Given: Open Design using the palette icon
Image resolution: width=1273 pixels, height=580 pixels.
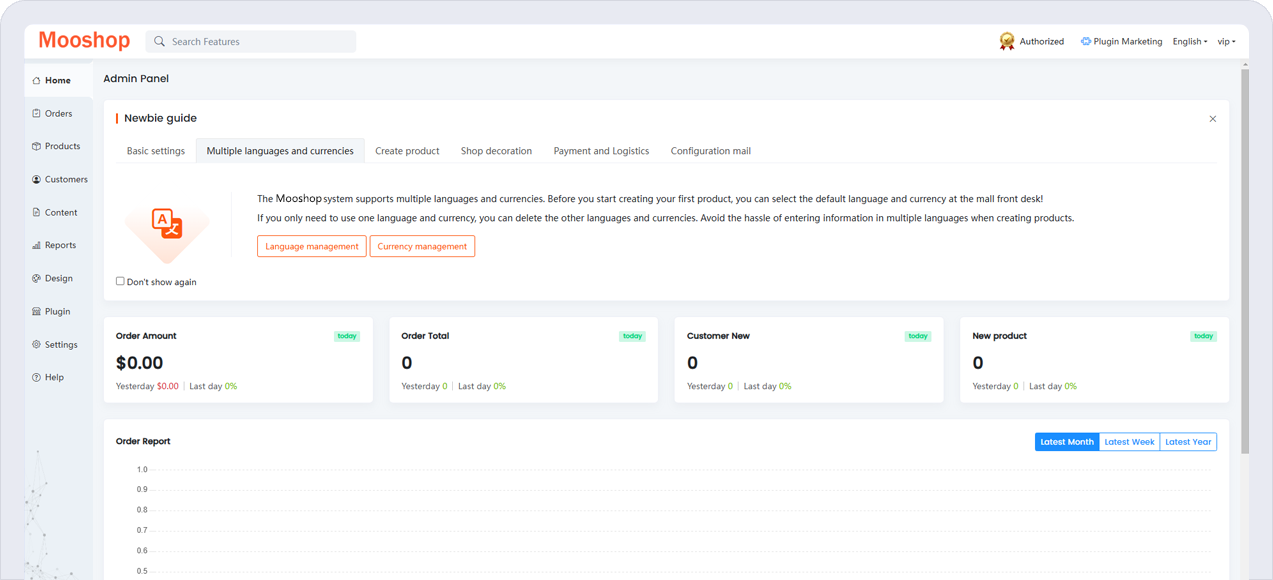Looking at the screenshot, I should click(37, 278).
